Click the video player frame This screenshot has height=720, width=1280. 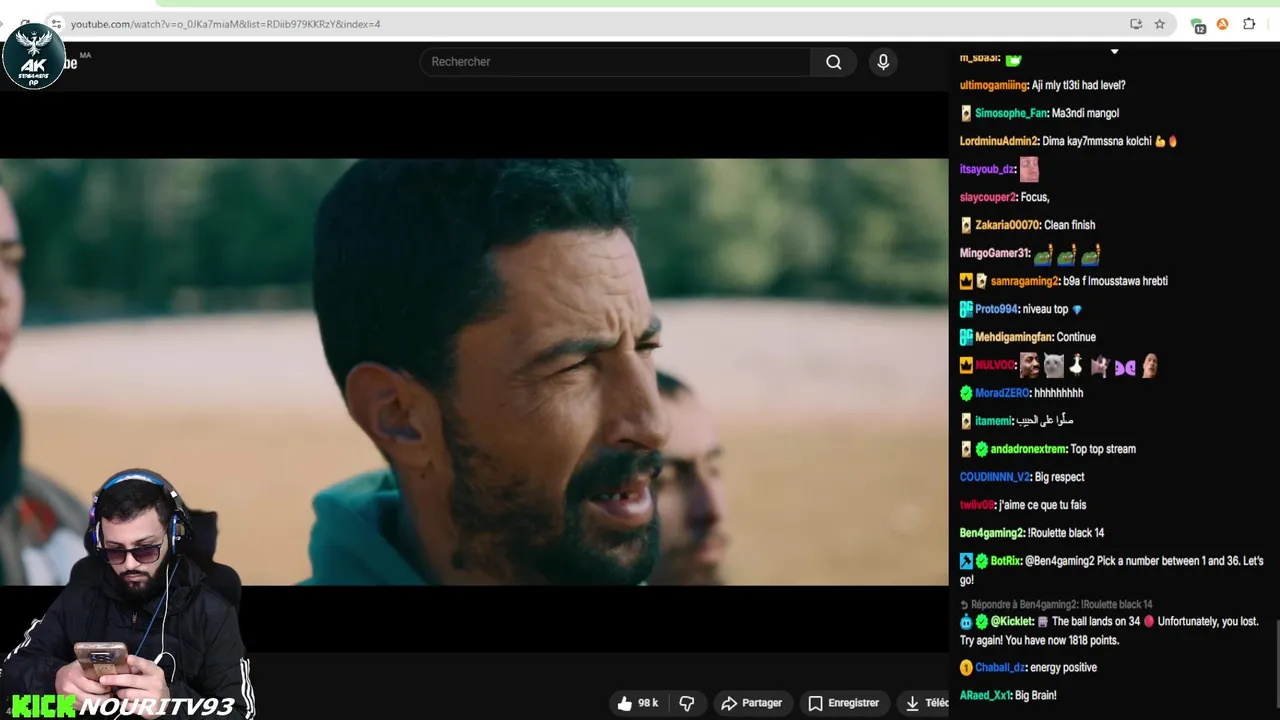474,371
